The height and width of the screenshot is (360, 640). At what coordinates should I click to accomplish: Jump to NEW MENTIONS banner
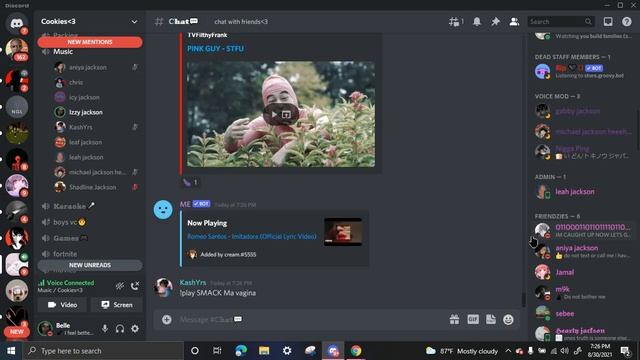point(90,42)
